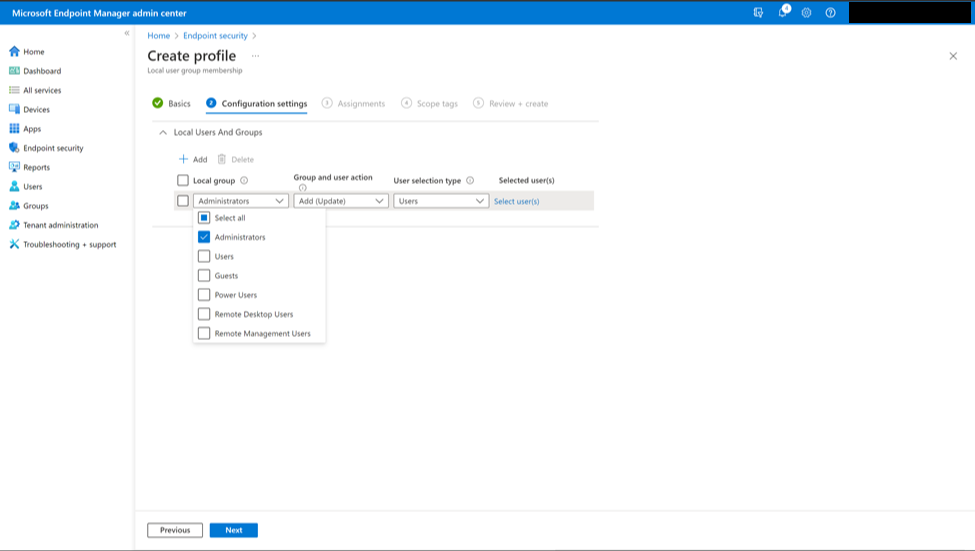
Task: Click the 'Selected user(s)' column header
Action: click(527, 180)
